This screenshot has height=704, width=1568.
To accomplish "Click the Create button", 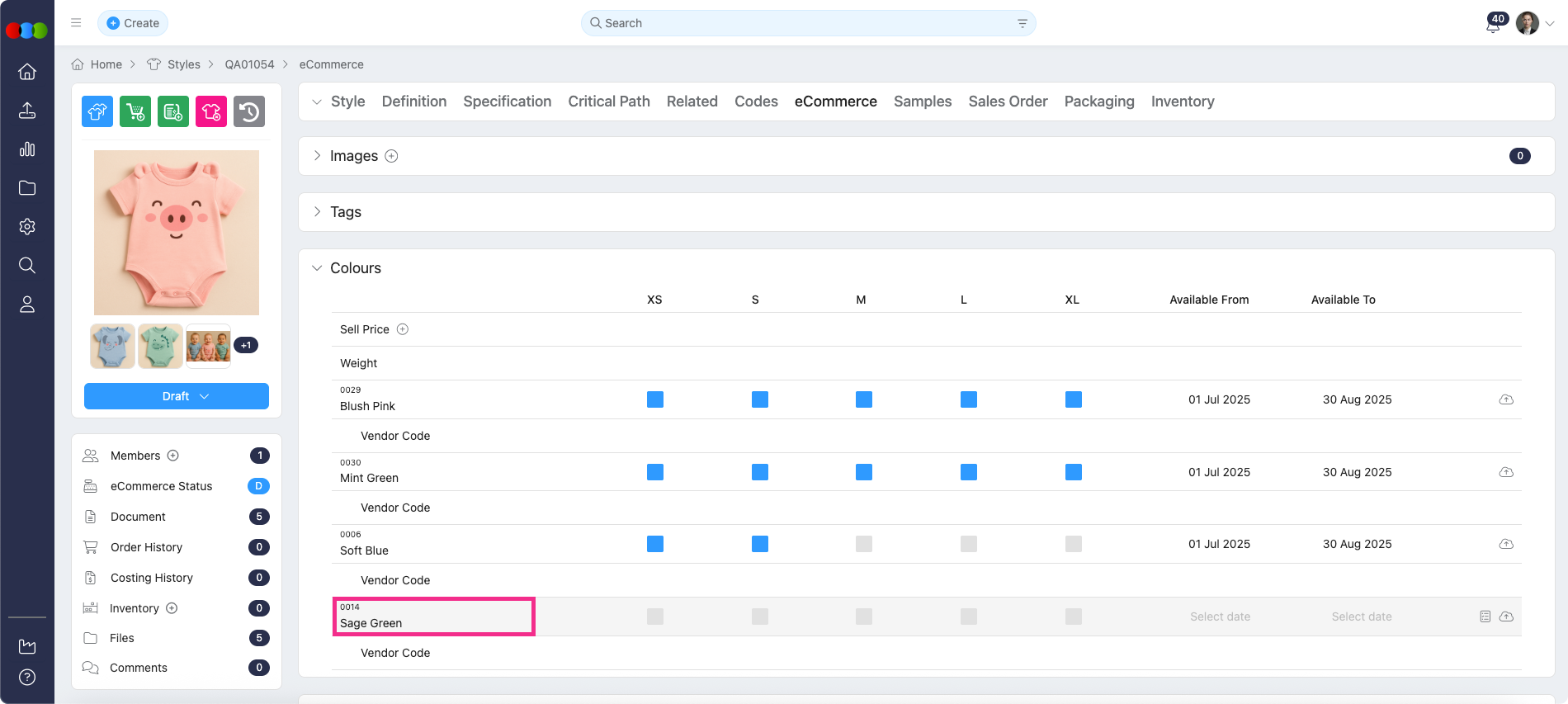I will coord(133,23).
